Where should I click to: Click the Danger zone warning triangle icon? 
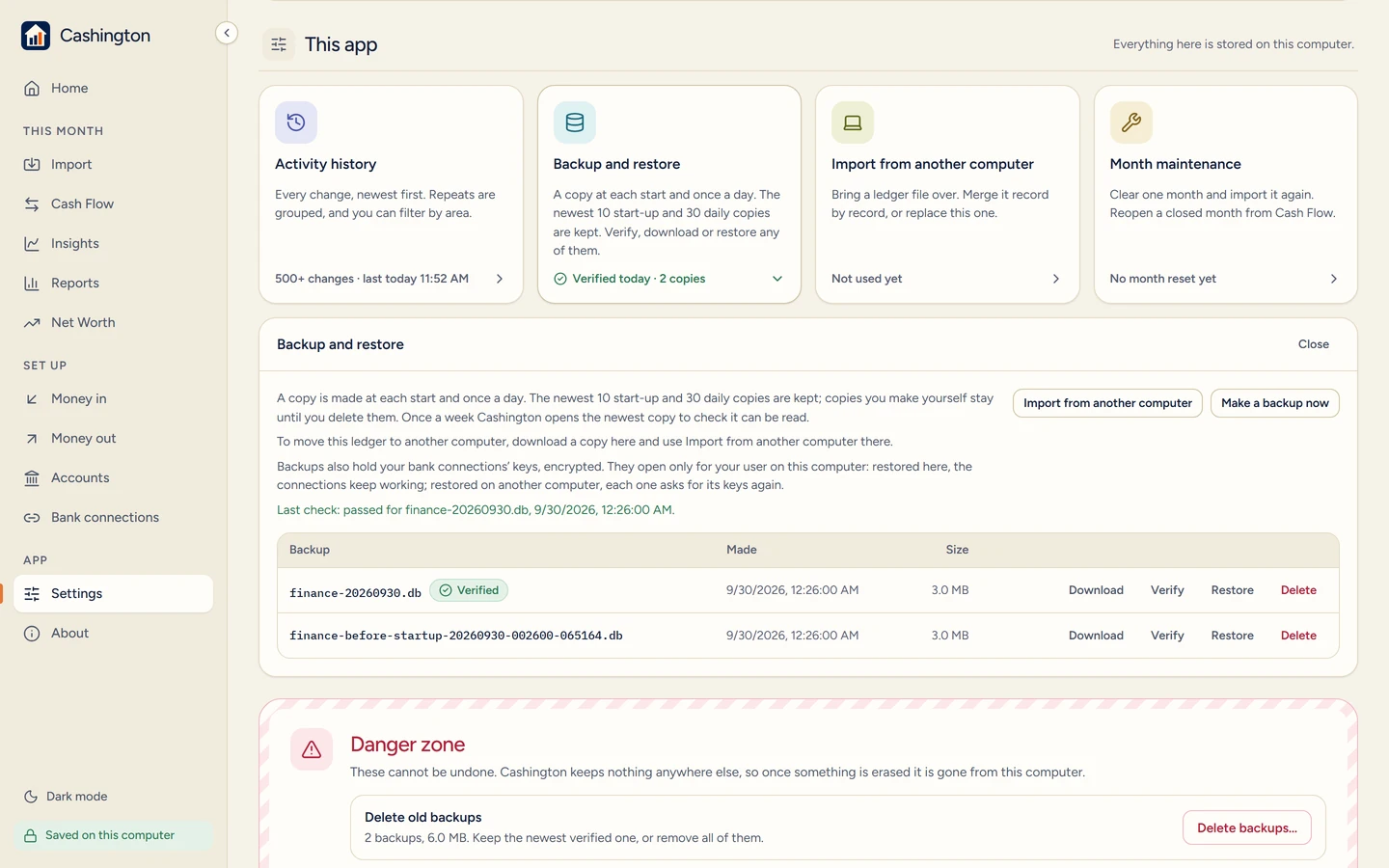click(x=312, y=749)
